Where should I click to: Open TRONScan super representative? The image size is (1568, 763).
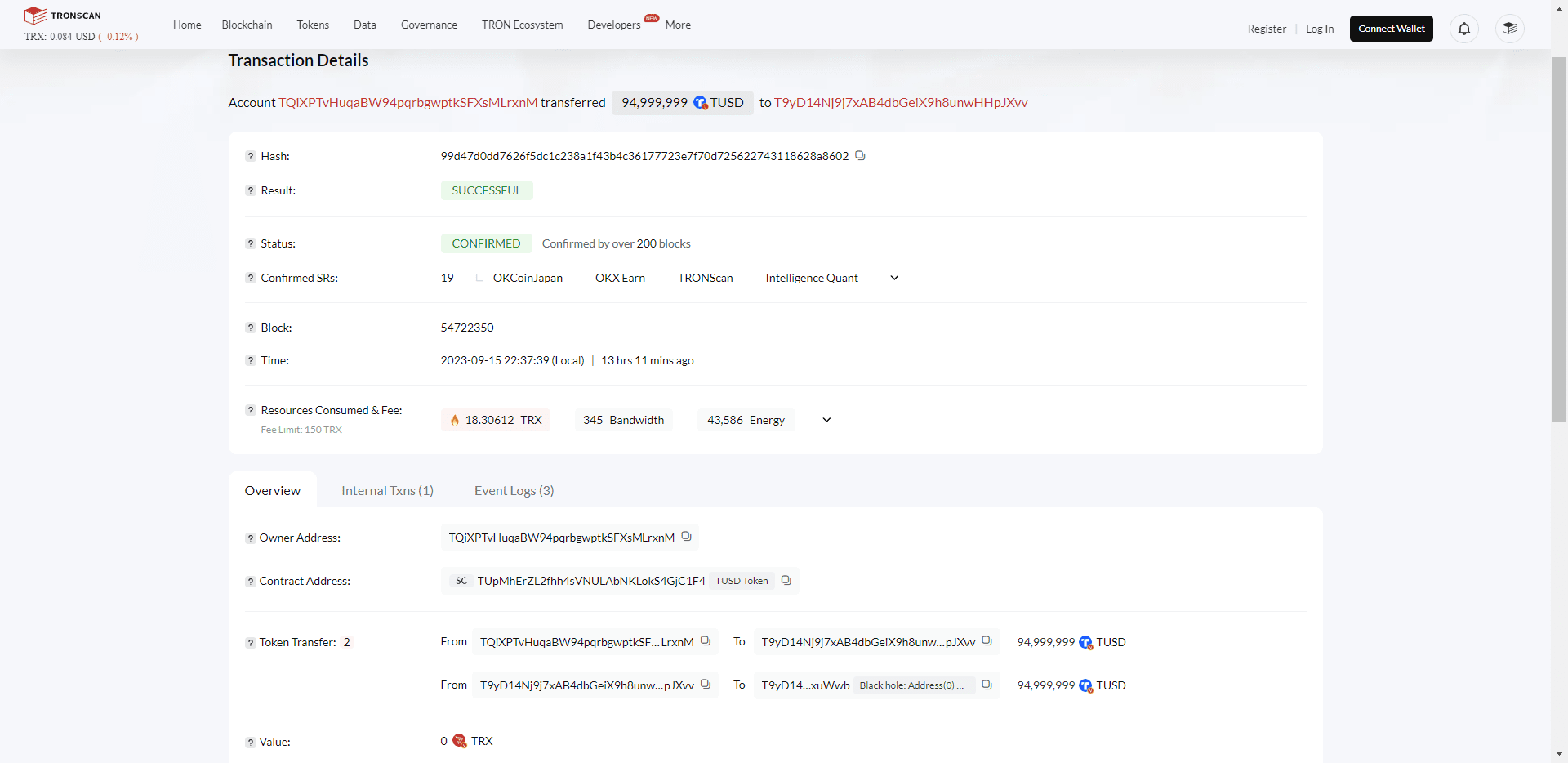[x=706, y=278]
